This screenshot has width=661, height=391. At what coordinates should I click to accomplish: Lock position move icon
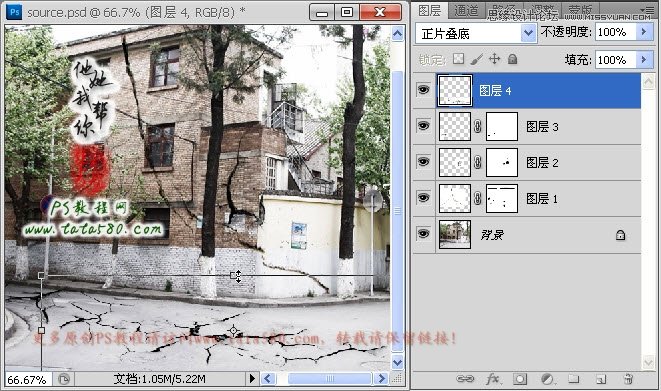coord(494,59)
